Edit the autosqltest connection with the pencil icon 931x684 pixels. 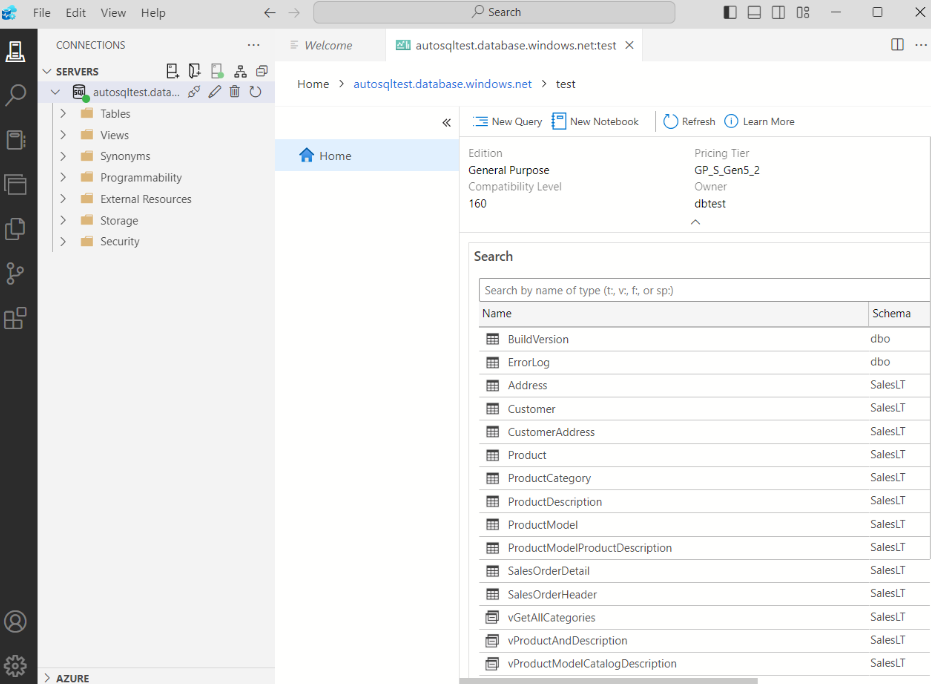pos(214,91)
